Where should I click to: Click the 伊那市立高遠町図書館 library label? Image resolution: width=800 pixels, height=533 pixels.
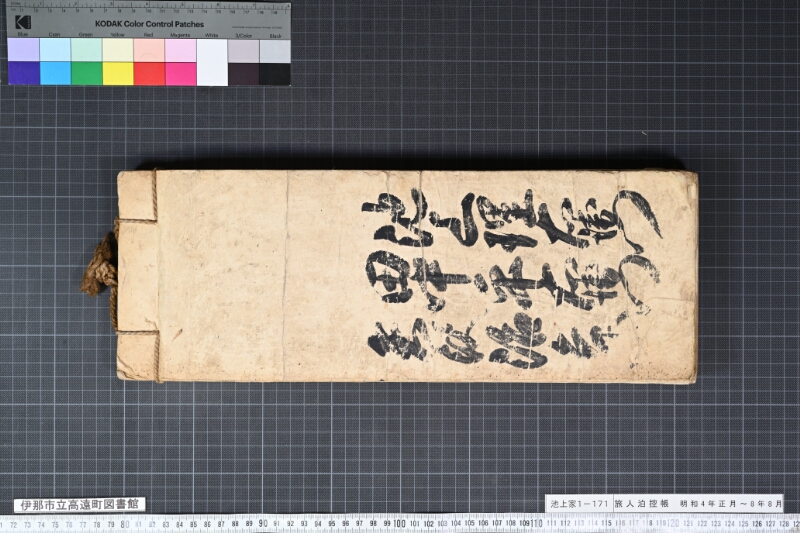80,505
